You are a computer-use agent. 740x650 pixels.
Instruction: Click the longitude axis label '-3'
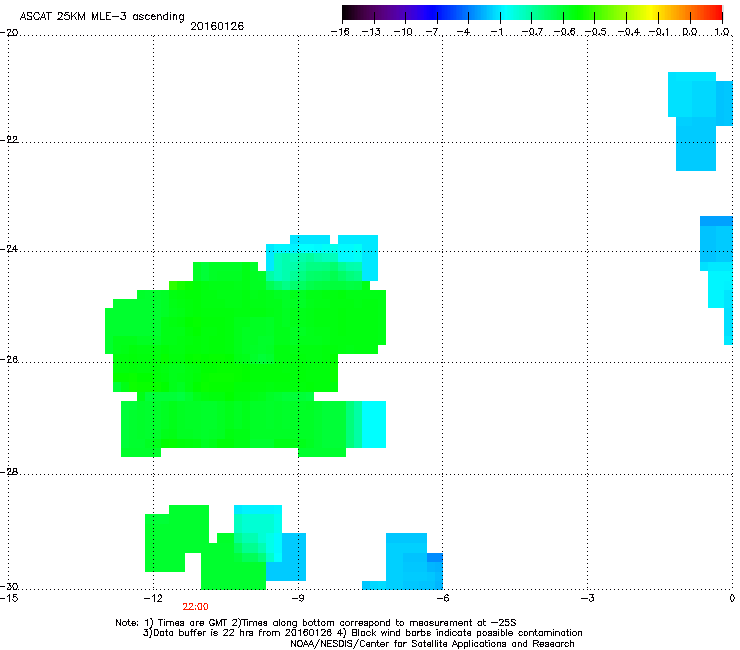(587, 598)
